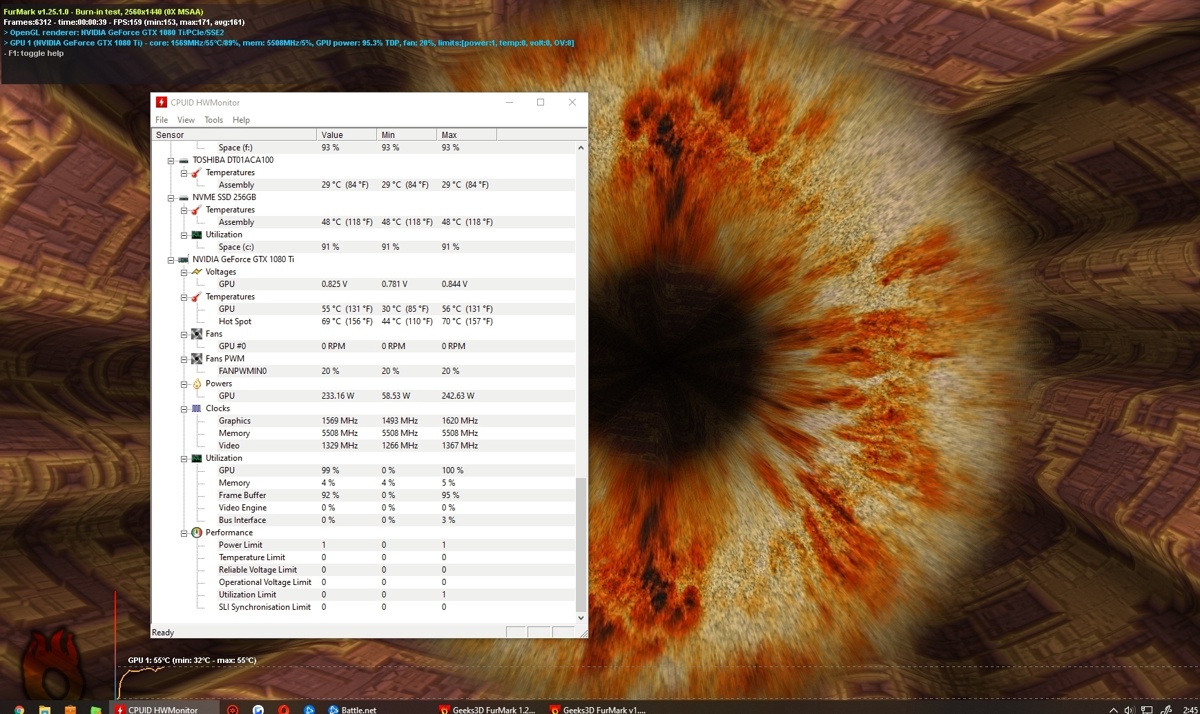Click the fan icon beside Fans PWM
This screenshot has width=1200, height=714.
click(197, 359)
